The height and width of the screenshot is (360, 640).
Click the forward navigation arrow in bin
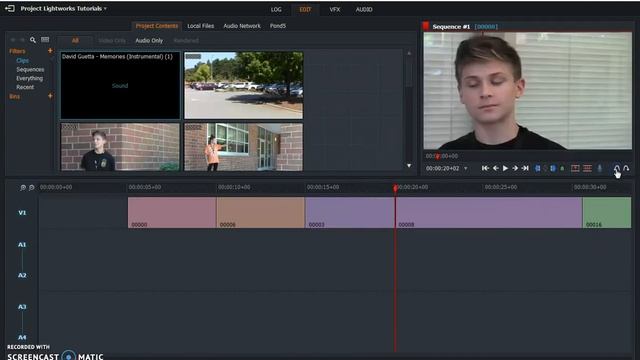(22, 40)
